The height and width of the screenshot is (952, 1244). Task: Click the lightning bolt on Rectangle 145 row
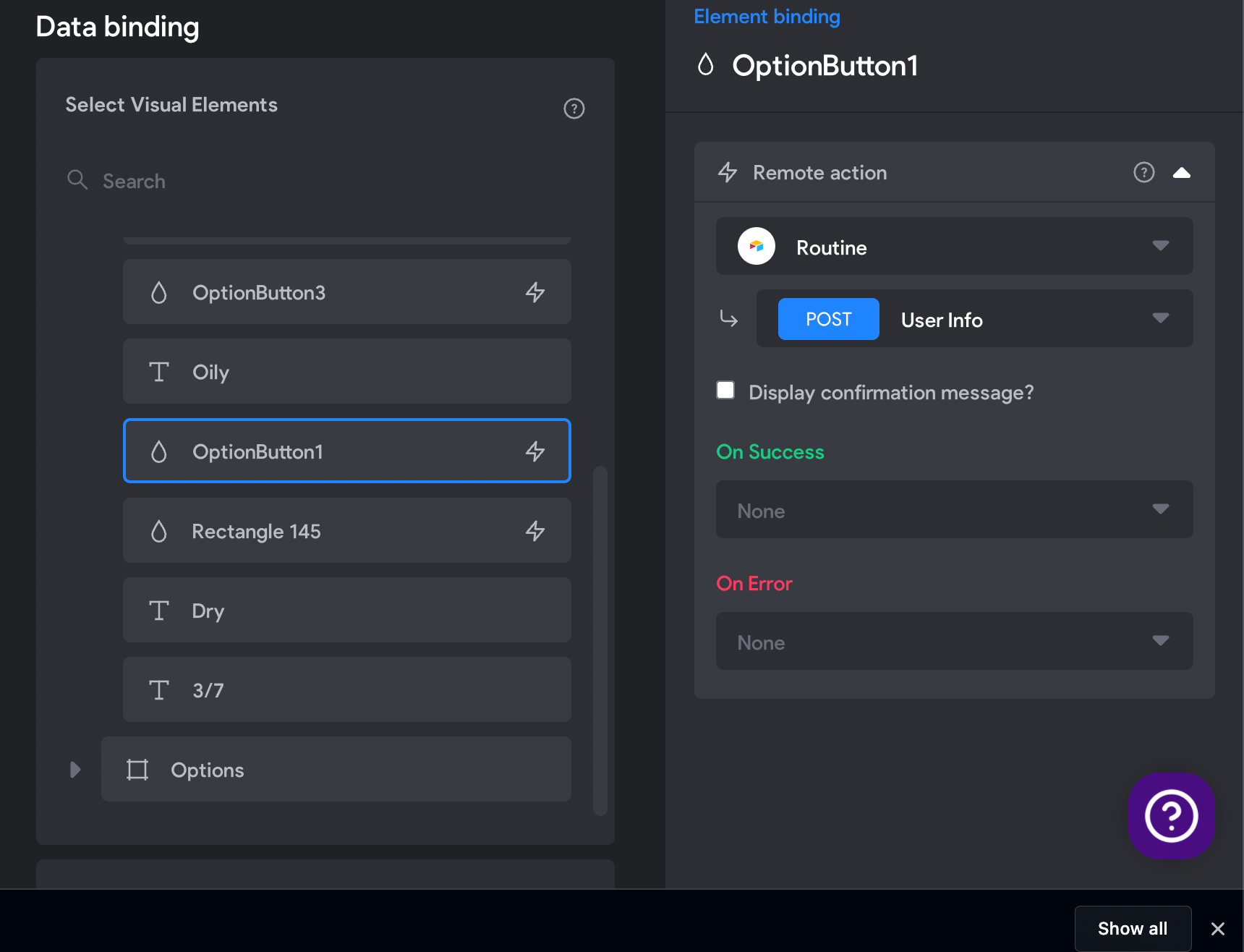click(x=535, y=531)
